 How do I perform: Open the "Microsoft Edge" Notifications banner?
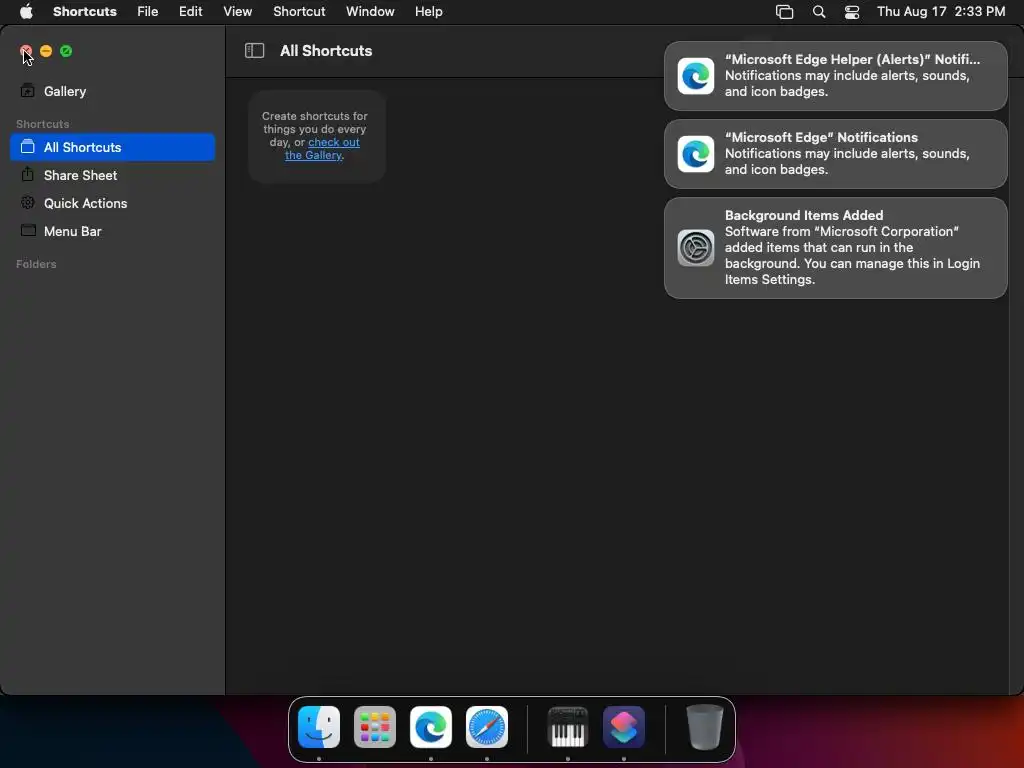pyautogui.click(x=835, y=153)
